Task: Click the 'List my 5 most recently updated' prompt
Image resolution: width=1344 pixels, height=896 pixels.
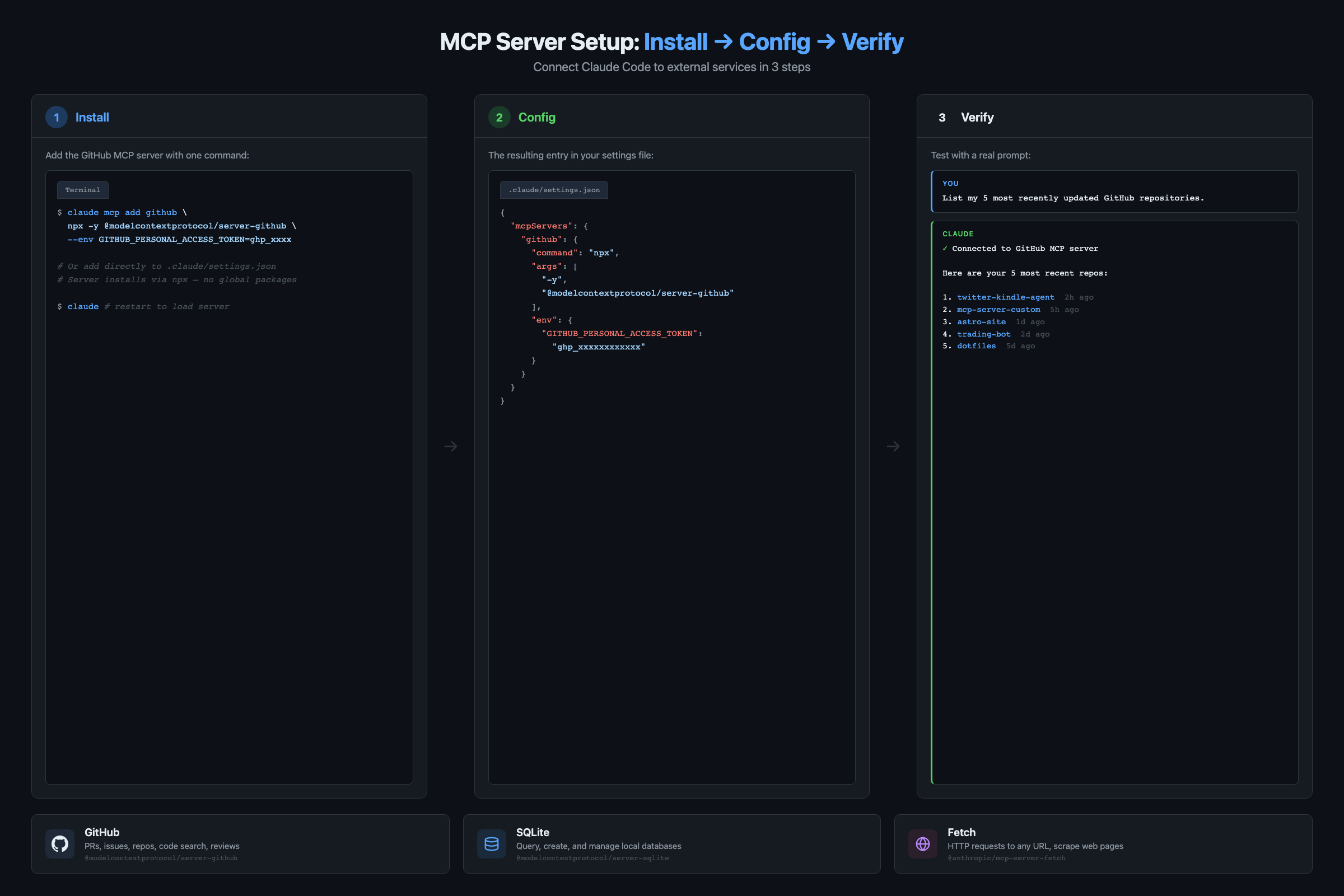Action: [x=1072, y=198]
